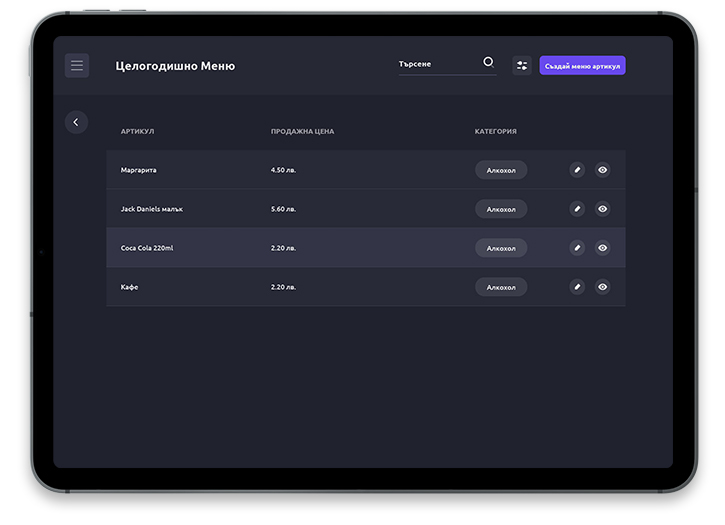This screenshot has width=725, height=525.
Task: Select the Coca Cola 220ml item name
Action: coord(147,248)
